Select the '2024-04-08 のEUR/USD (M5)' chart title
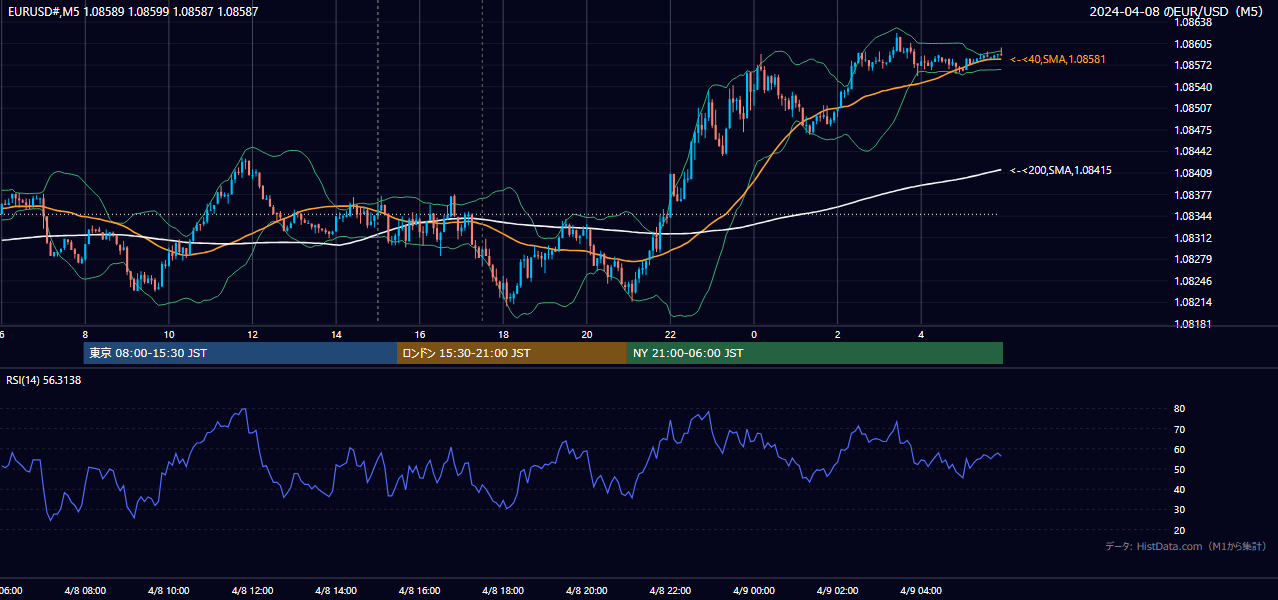 coord(1176,11)
